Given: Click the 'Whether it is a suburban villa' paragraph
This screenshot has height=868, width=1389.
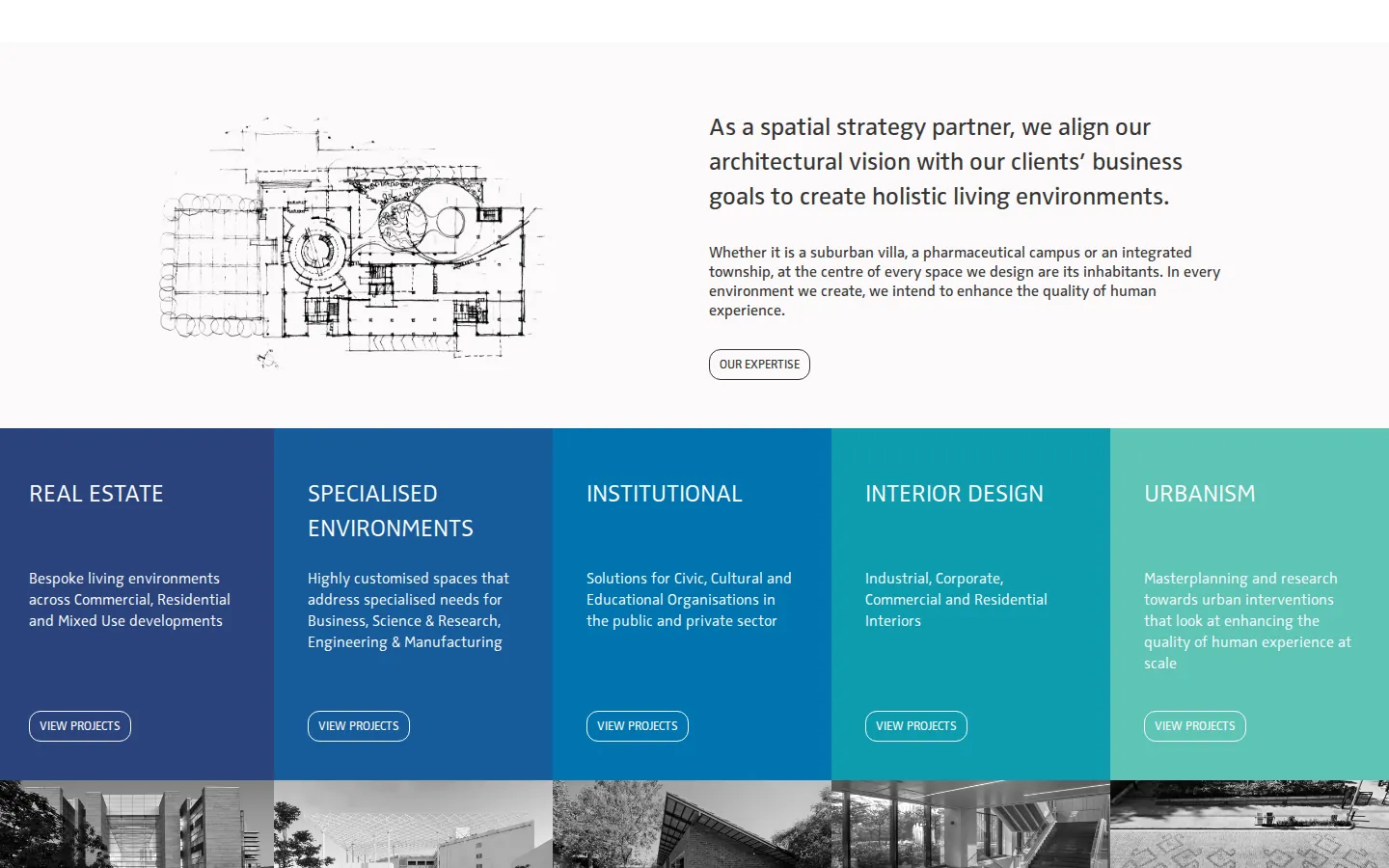Looking at the screenshot, I should (x=965, y=282).
